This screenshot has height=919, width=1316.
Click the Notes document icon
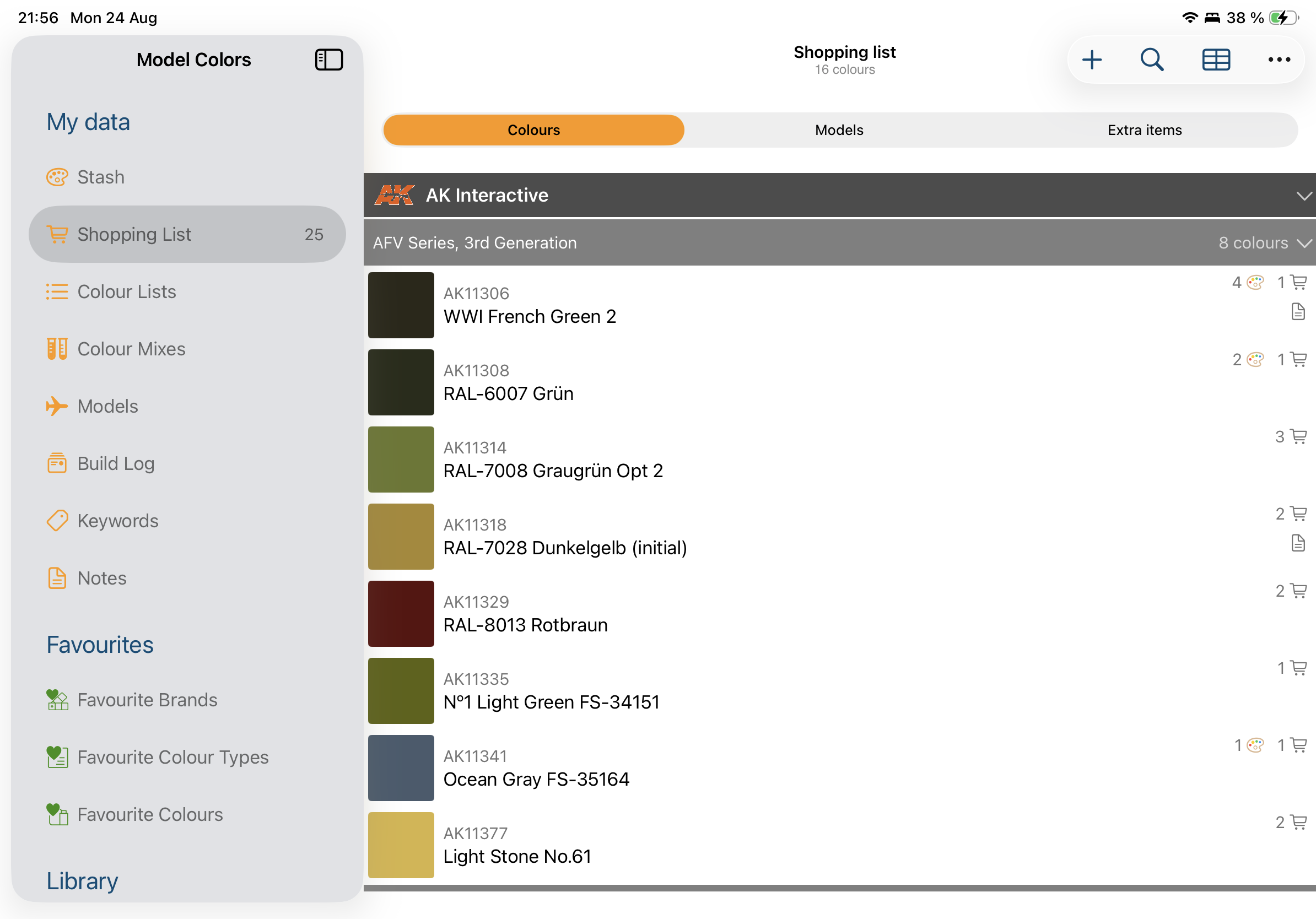click(x=57, y=578)
